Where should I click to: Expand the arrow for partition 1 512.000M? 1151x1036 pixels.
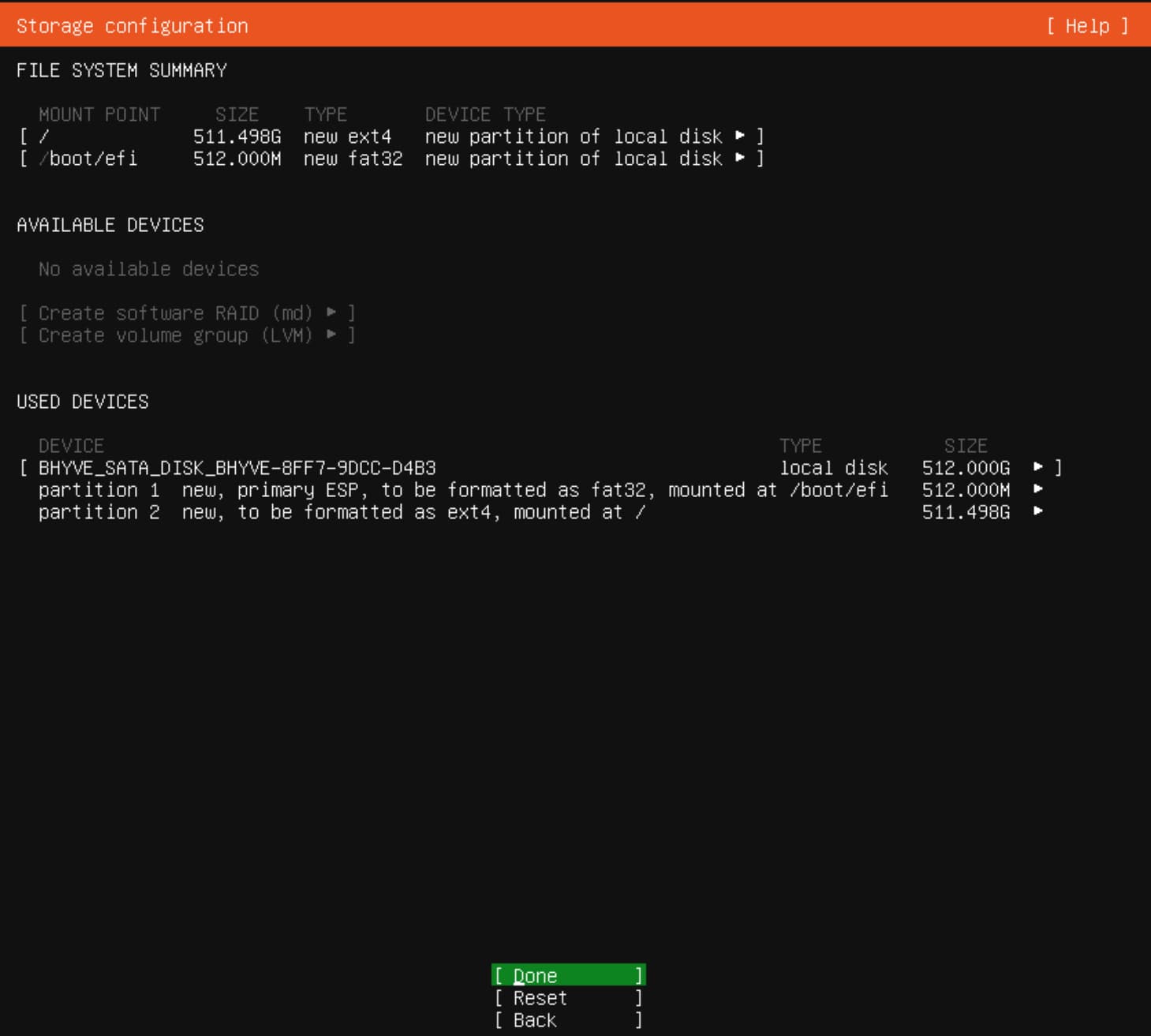(x=1038, y=489)
